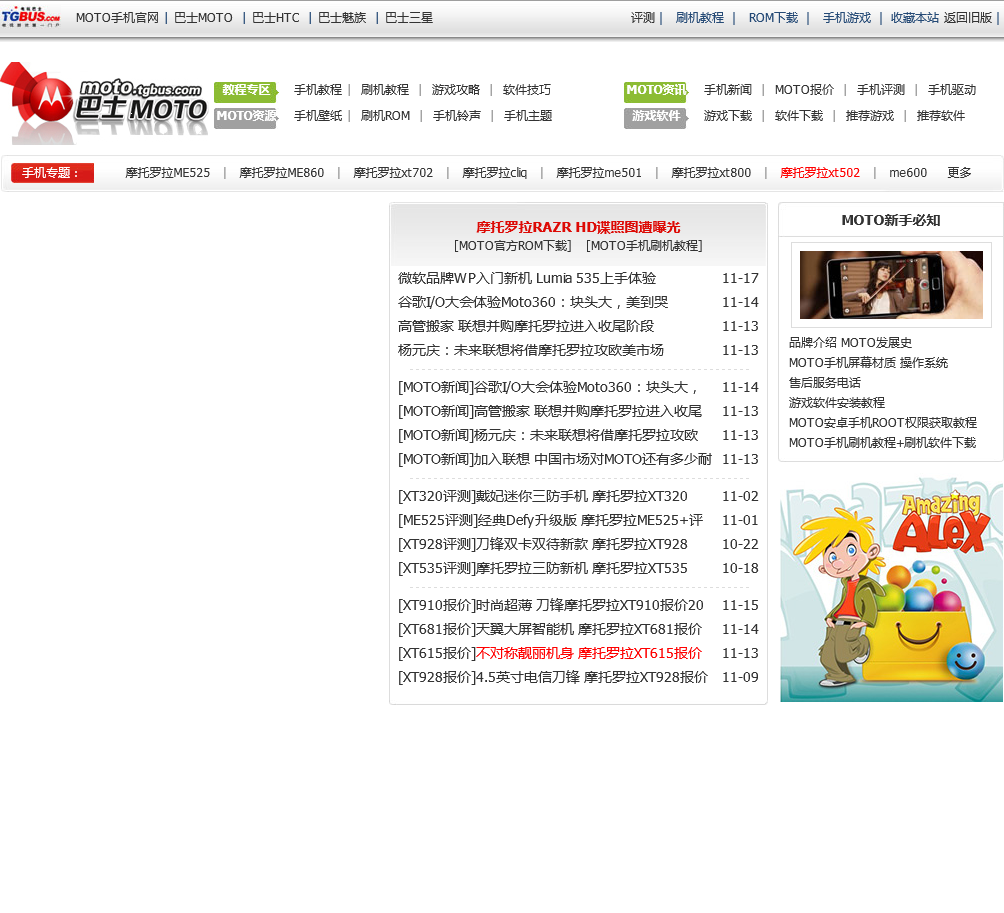Open [XT910报价]时尚超薄 article
This screenshot has width=1004, height=913.
click(x=551, y=605)
